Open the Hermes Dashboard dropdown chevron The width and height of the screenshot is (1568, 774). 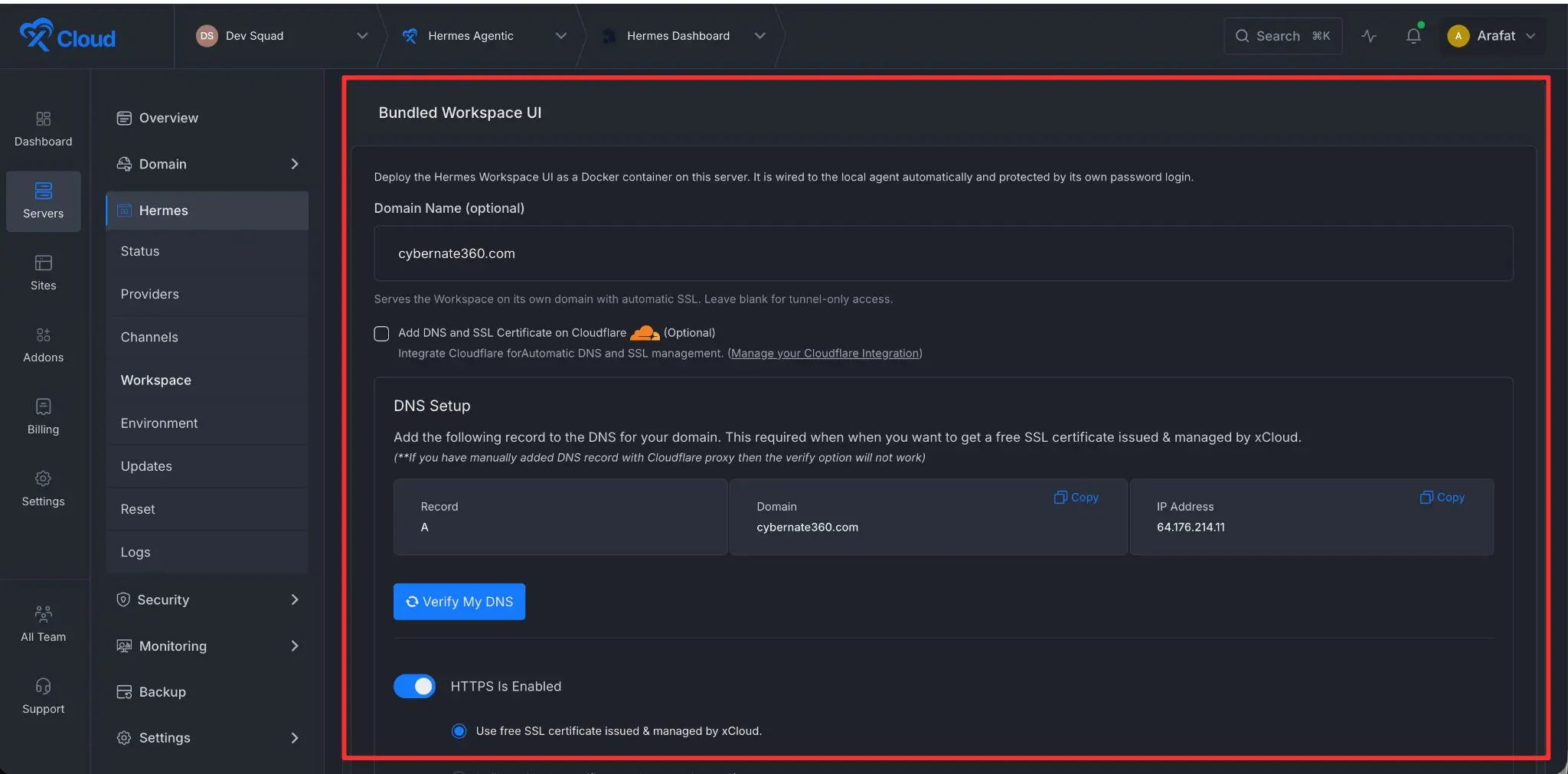point(759,36)
